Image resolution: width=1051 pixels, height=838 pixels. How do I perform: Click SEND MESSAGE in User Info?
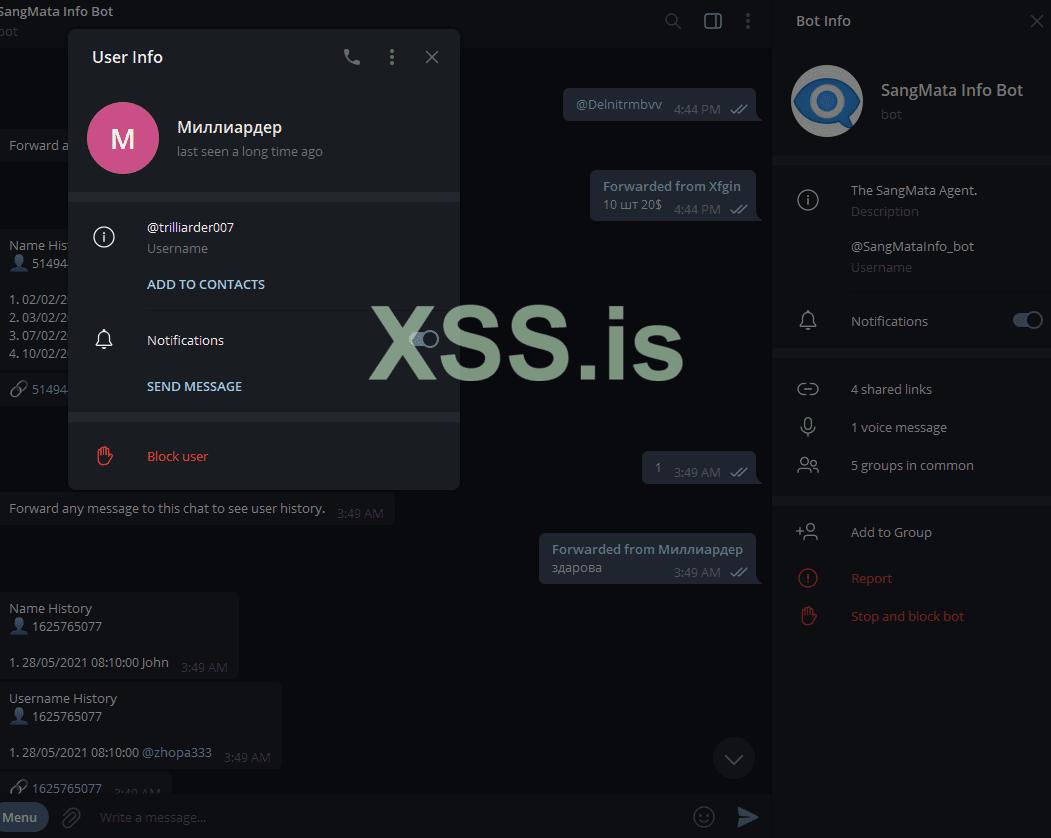[x=194, y=386]
